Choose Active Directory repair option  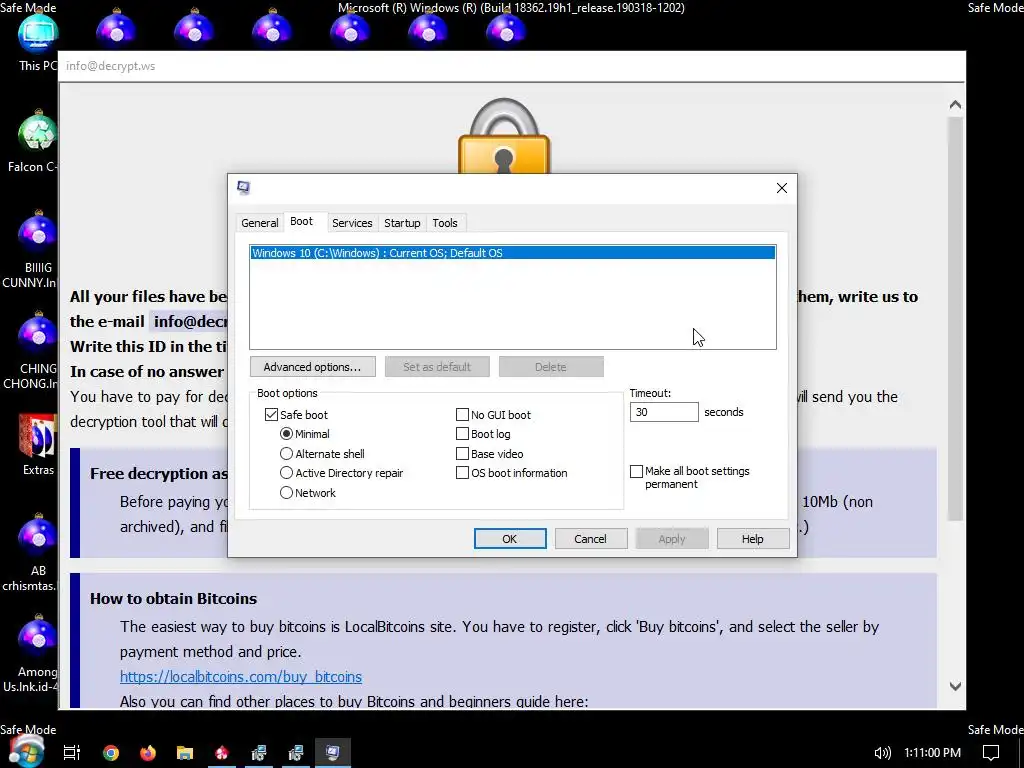click(x=286, y=473)
